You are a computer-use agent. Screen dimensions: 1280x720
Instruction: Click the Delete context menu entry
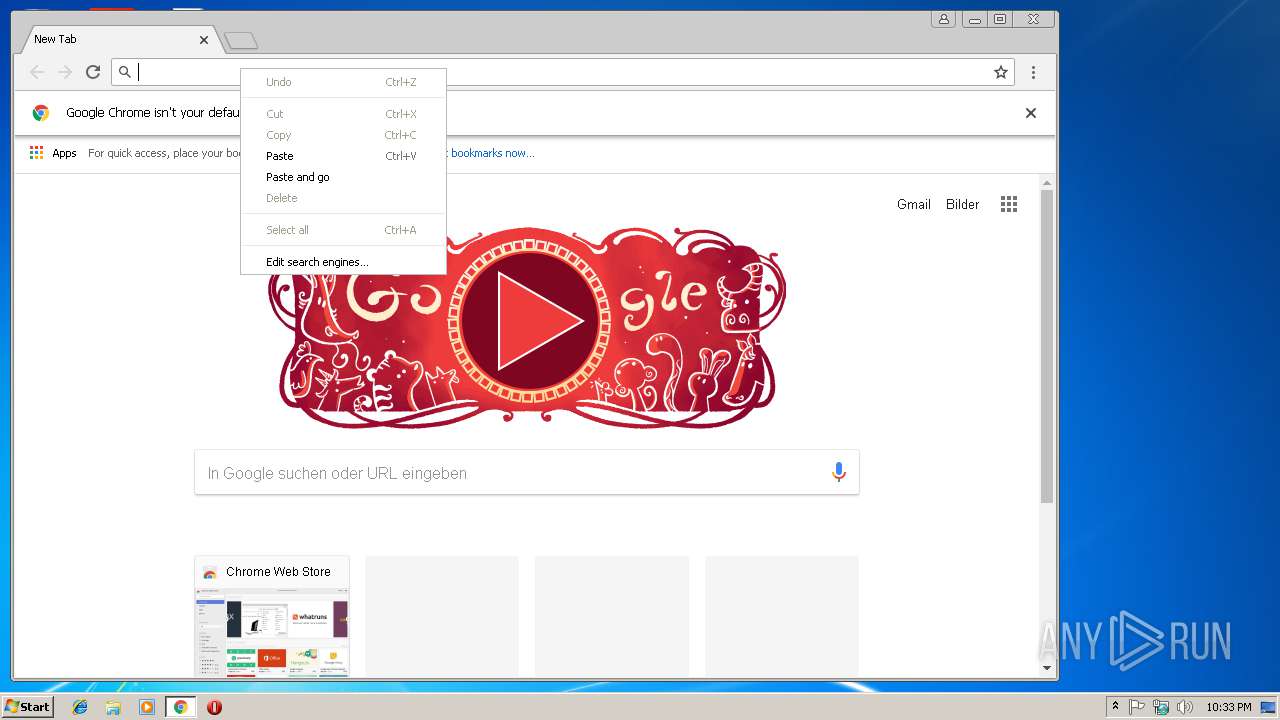click(343, 198)
